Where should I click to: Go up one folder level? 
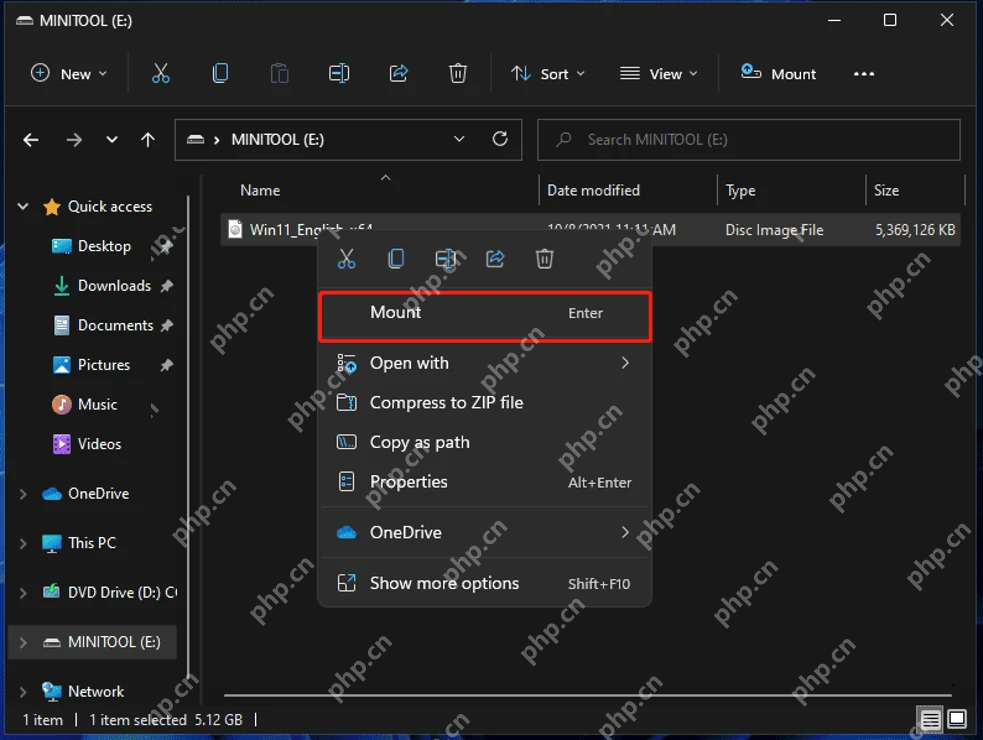(148, 139)
